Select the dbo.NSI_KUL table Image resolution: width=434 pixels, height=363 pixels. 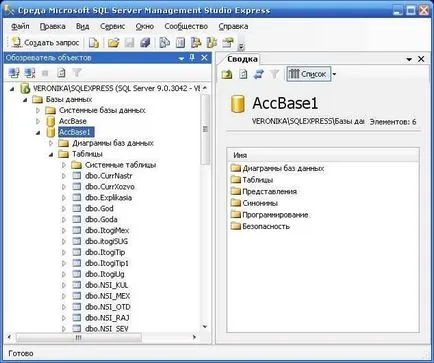click(106, 285)
